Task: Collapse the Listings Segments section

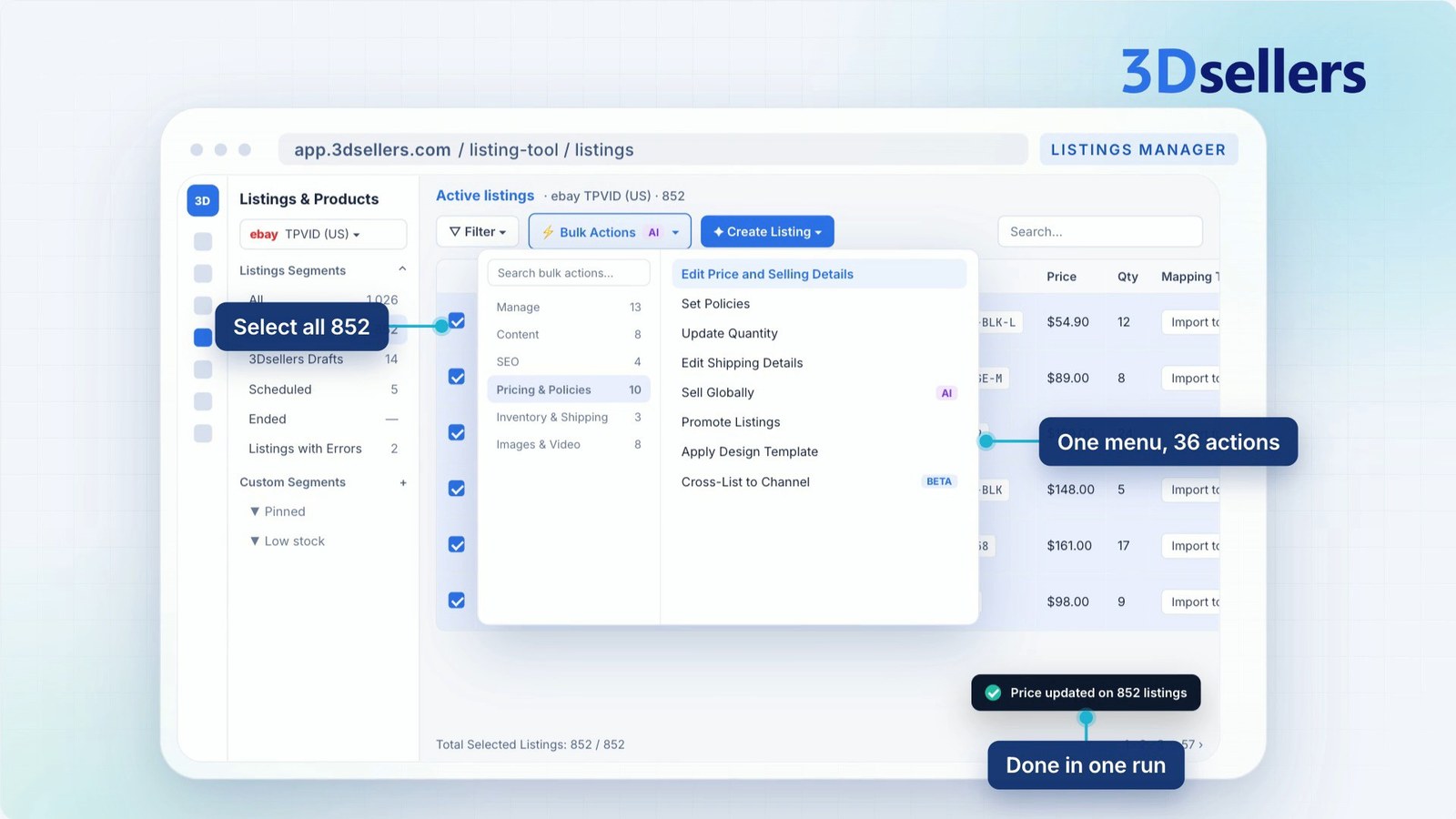Action: 402,269
